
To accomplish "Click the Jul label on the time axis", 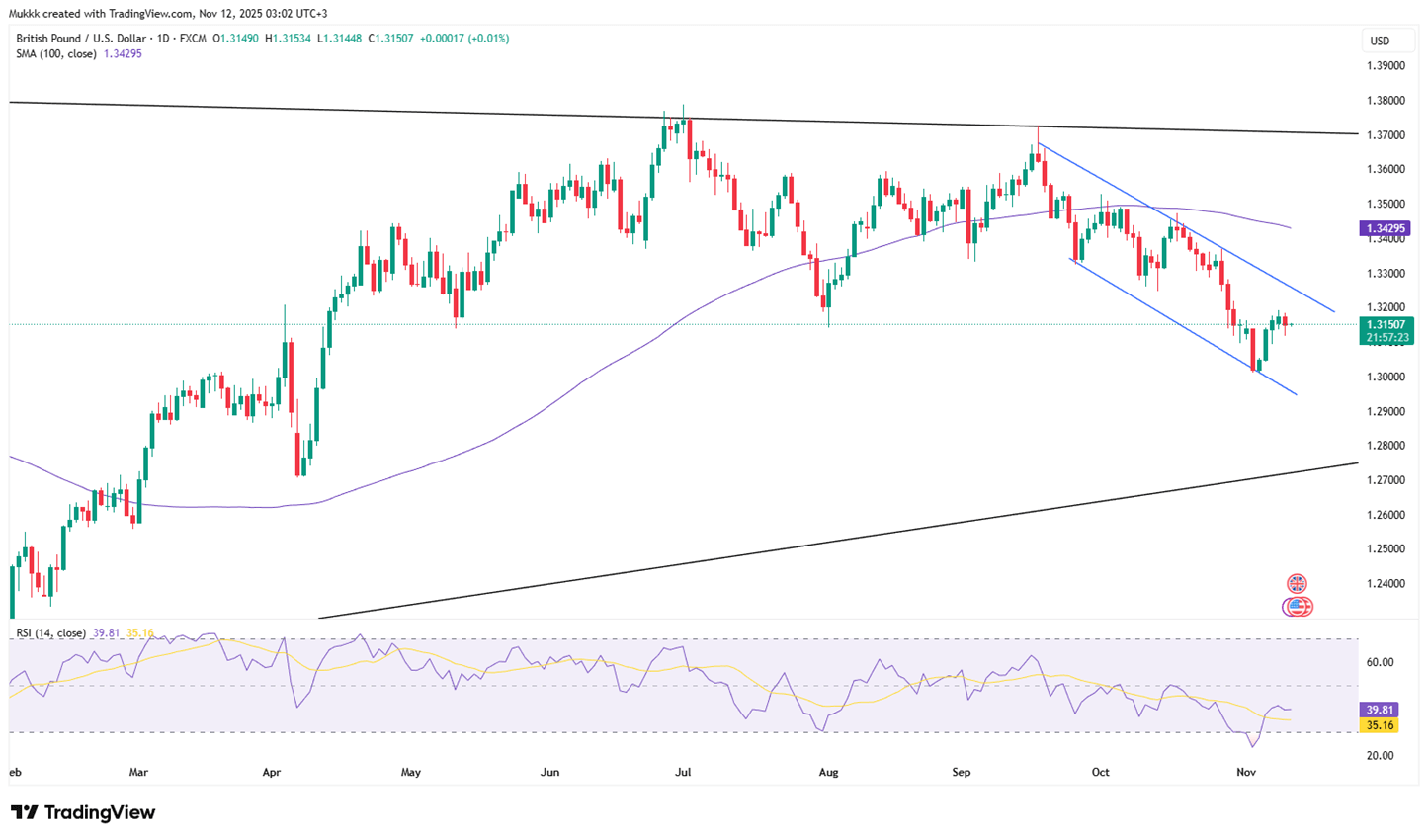I will [x=683, y=772].
